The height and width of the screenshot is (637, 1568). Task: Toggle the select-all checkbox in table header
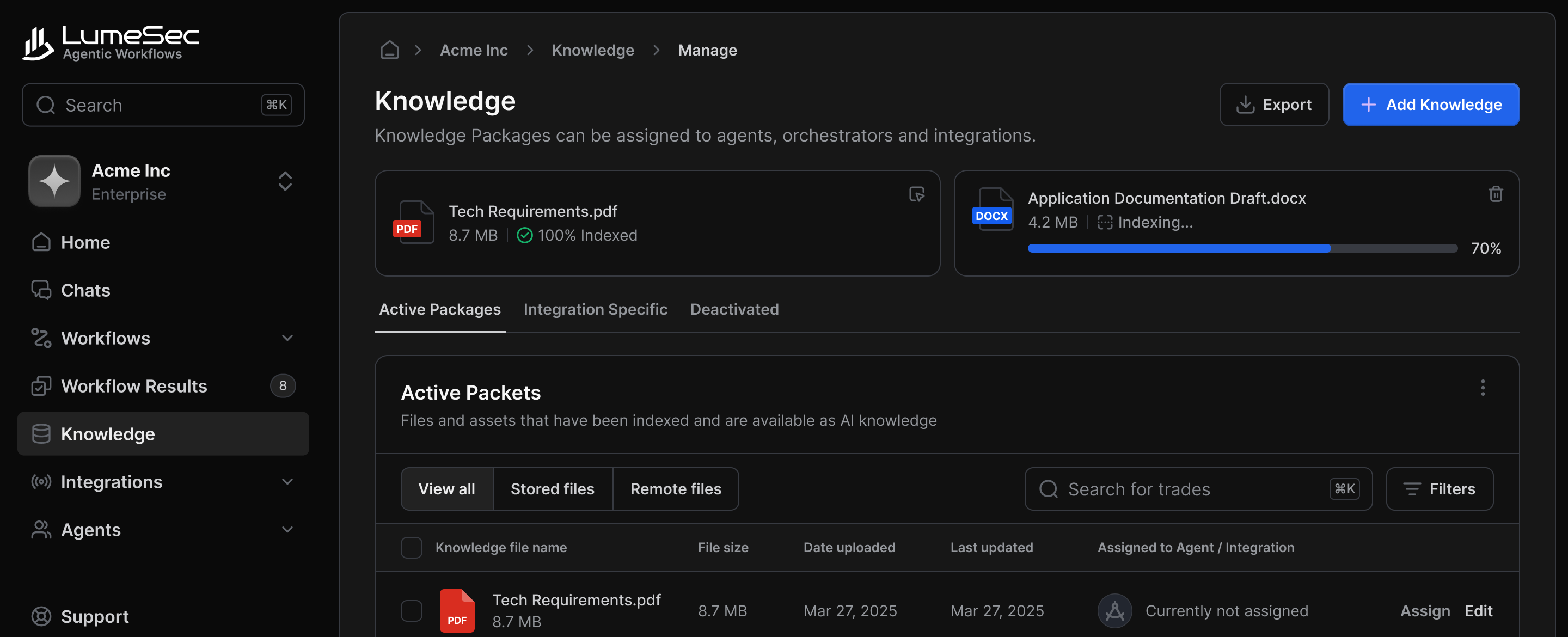(x=412, y=548)
